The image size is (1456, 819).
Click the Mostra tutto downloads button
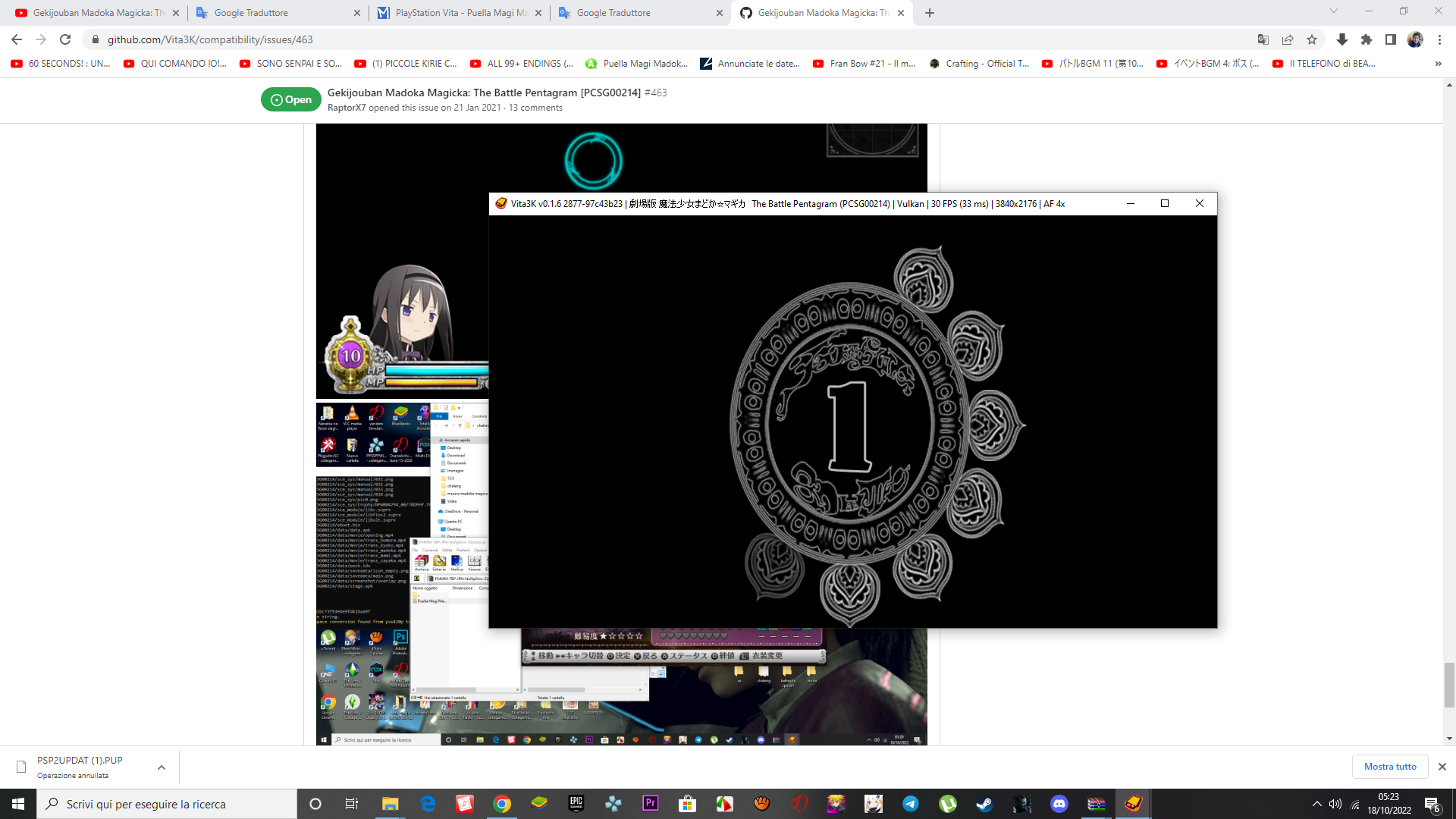coord(1390,767)
